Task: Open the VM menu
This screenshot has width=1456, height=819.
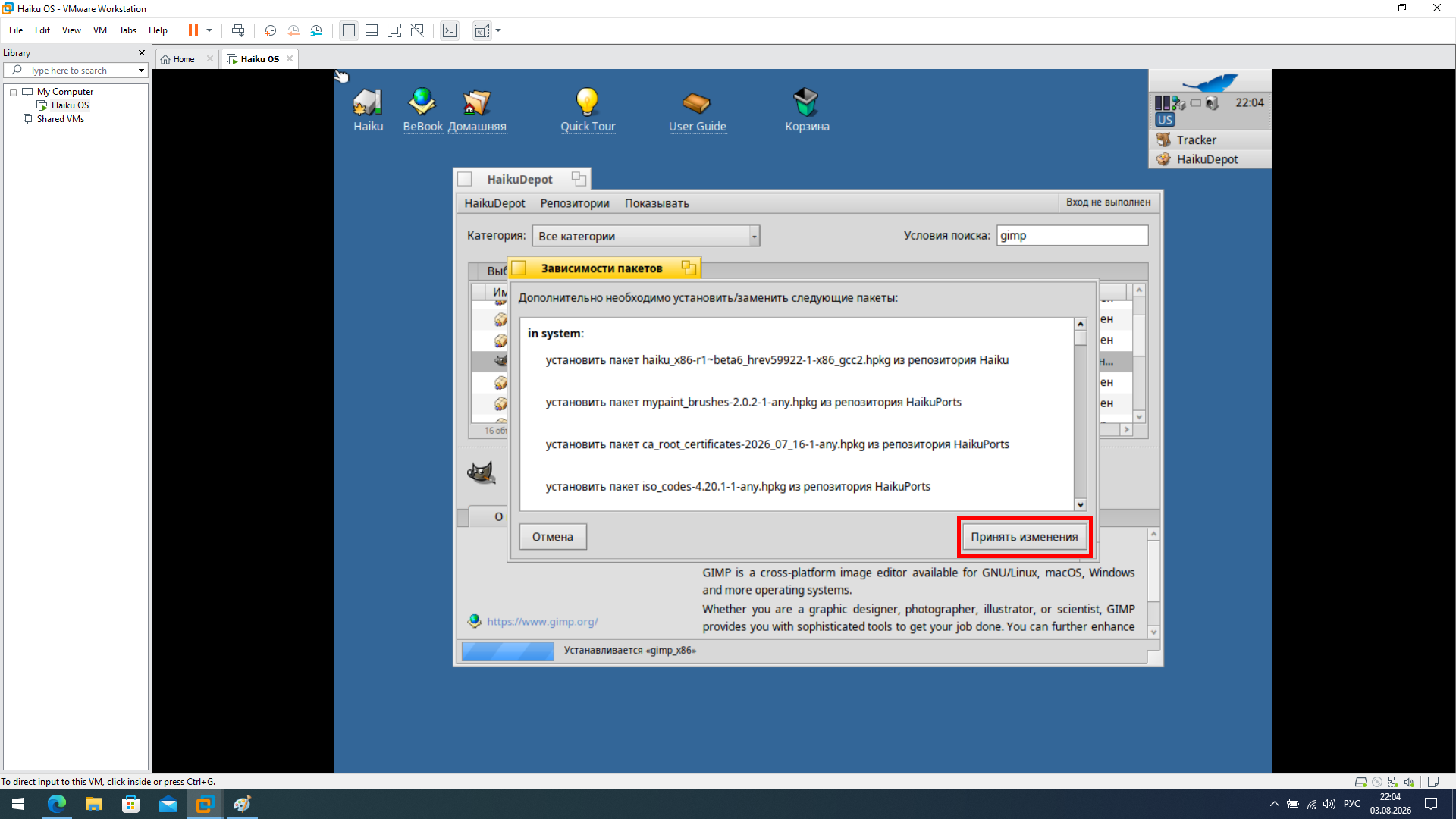Action: [x=100, y=30]
